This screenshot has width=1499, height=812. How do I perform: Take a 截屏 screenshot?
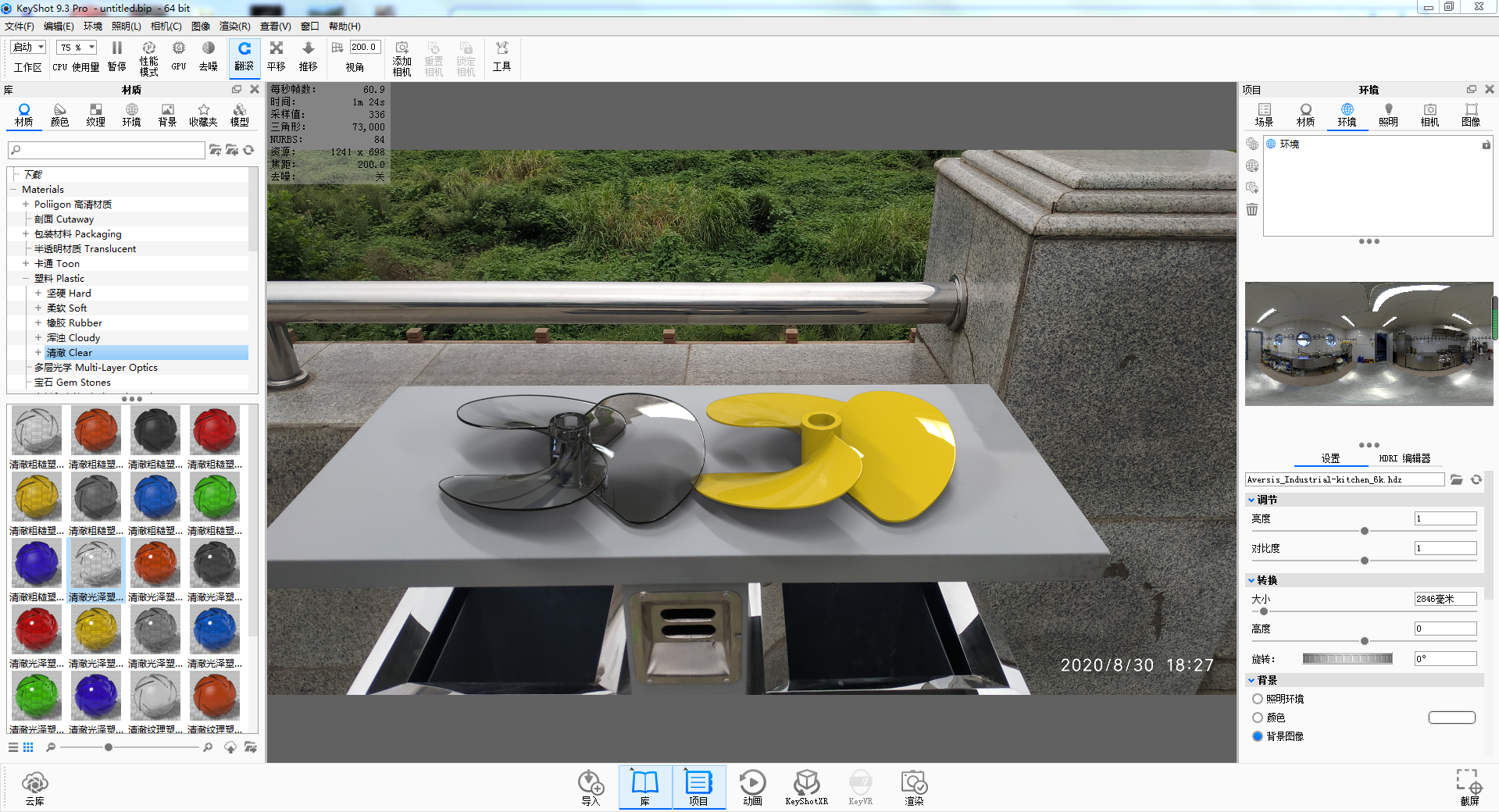click(1469, 788)
